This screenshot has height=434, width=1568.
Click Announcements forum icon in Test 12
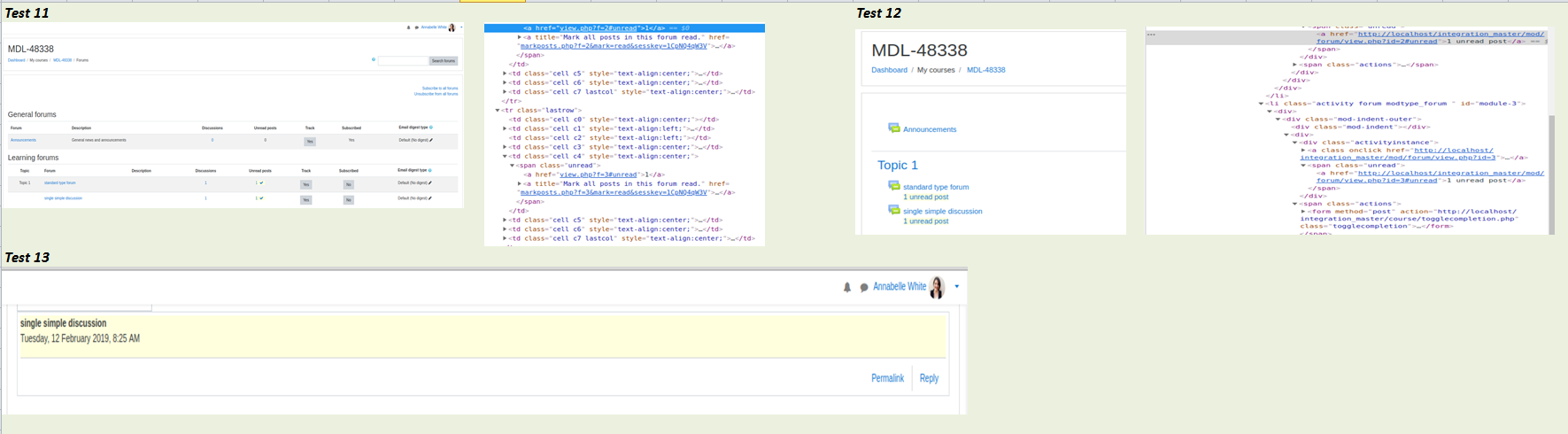pos(894,128)
